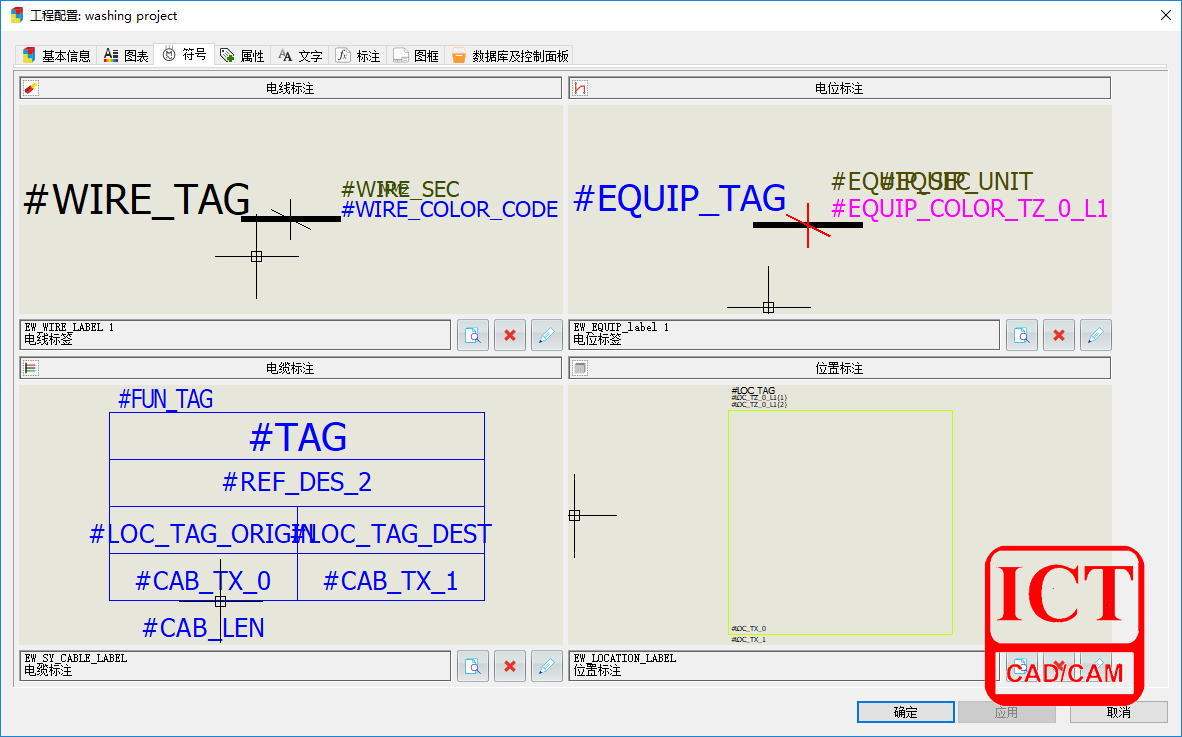Switch to the 图框 tab
Viewport: 1182px width, 737px height.
[417, 56]
